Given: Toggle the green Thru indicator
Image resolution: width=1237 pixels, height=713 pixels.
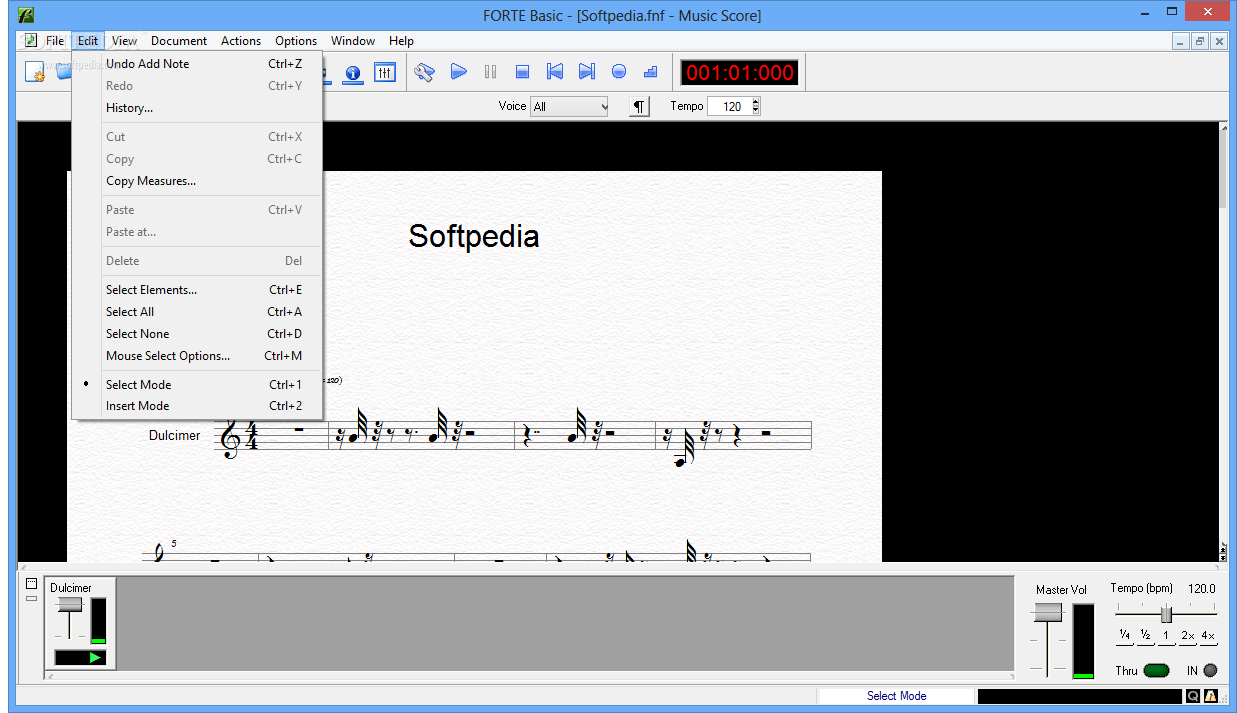Looking at the screenshot, I should point(1156,670).
